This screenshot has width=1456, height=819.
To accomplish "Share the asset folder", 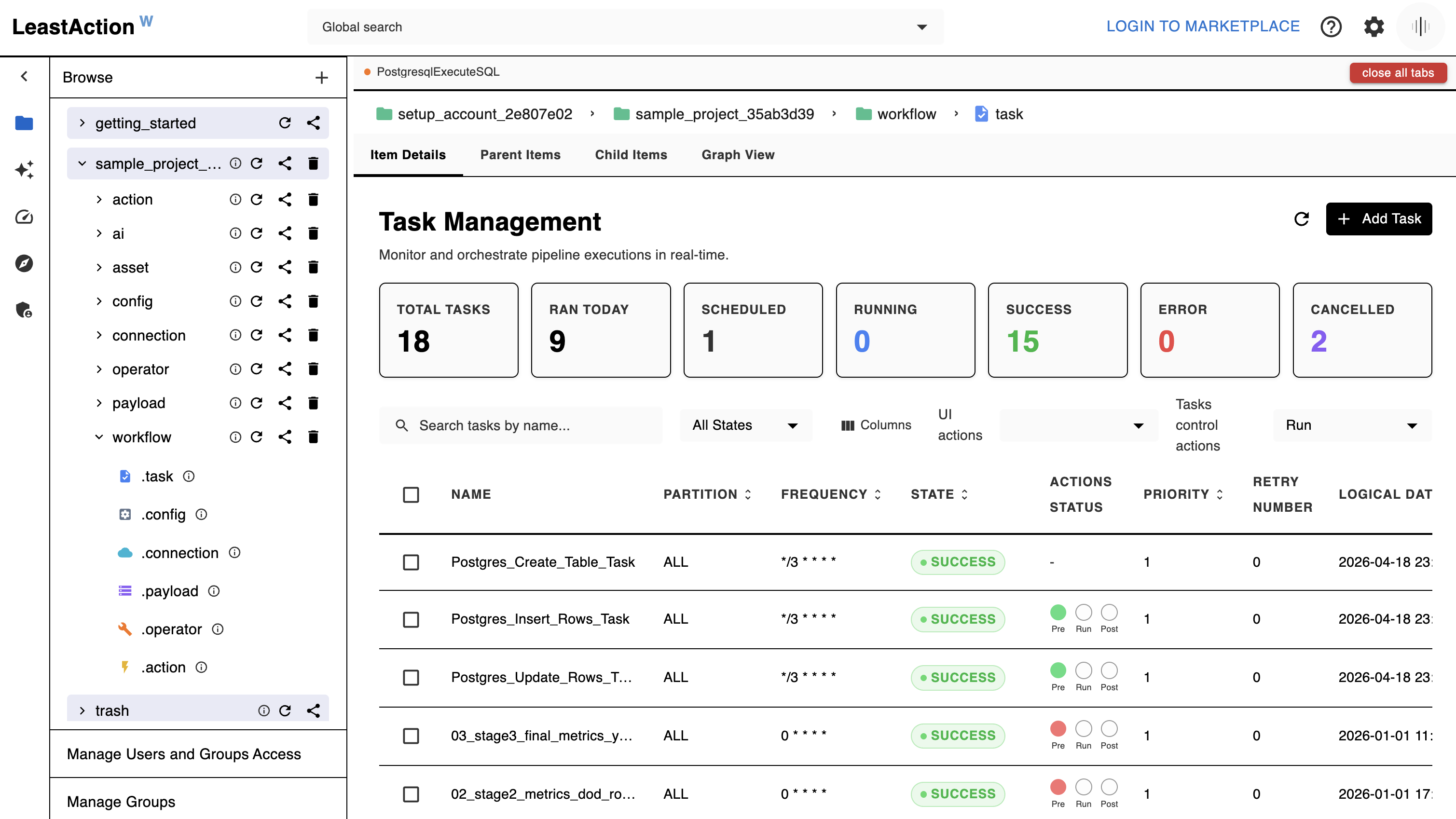I will click(285, 267).
